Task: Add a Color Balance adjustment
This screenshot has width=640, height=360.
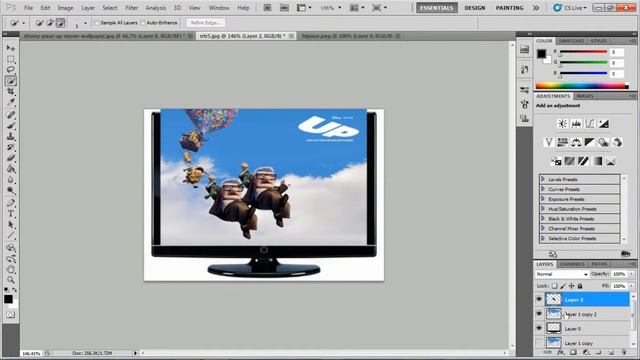Action: click(576, 142)
